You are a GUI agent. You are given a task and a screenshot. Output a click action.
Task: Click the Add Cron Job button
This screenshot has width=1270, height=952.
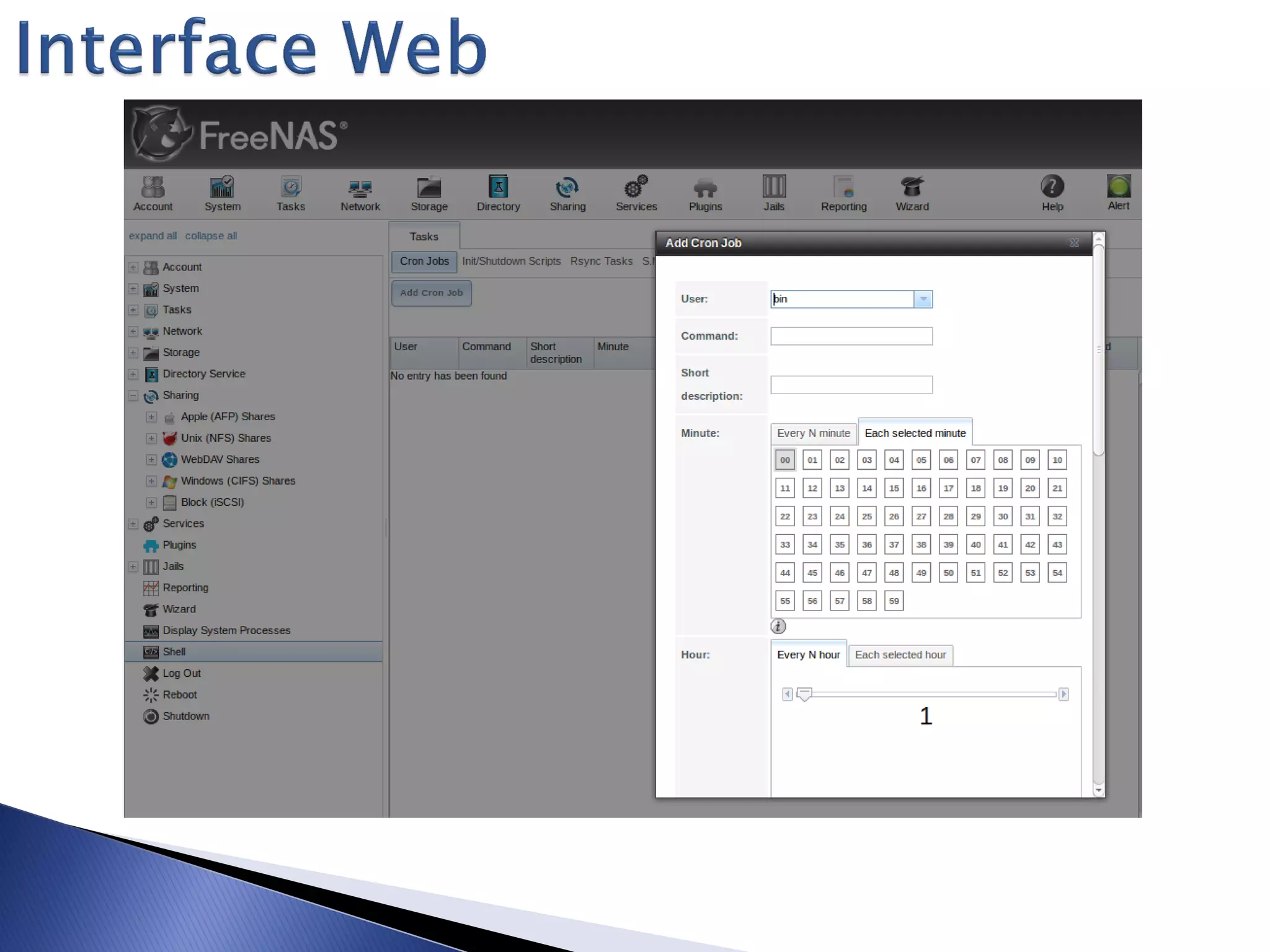point(431,293)
